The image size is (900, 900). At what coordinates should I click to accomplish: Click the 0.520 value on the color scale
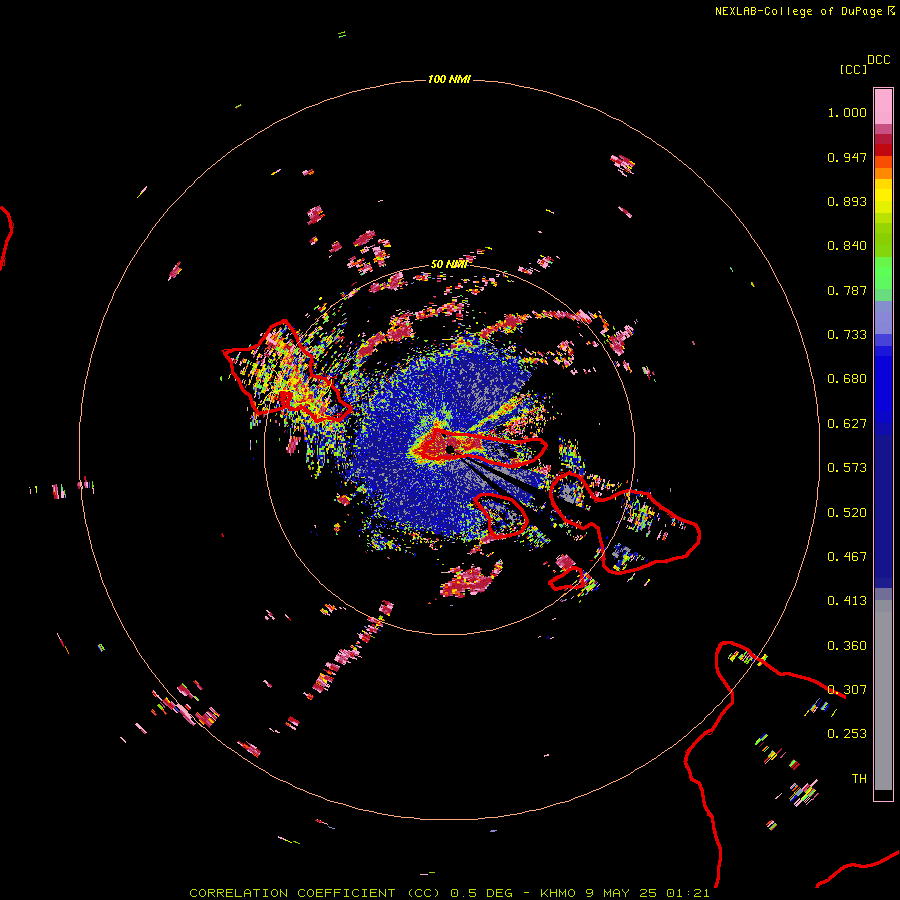847,513
